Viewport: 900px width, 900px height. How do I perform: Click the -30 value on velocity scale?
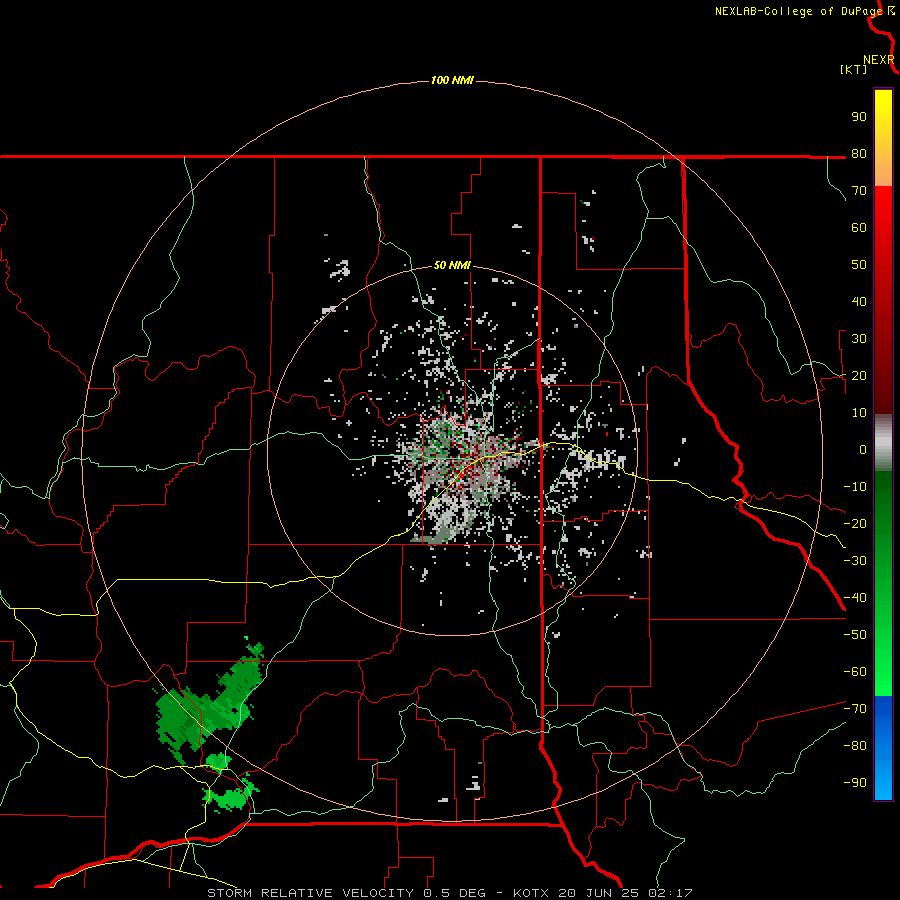(x=855, y=561)
